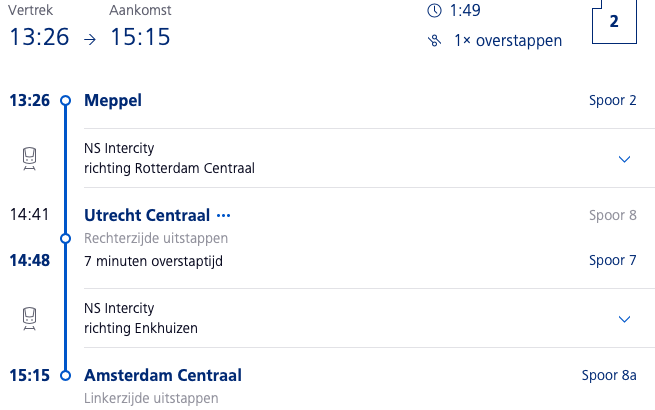The height and width of the screenshot is (410, 655).
Task: Open the three-dots menu next to Utrecht Centraal
Action: tap(223, 216)
